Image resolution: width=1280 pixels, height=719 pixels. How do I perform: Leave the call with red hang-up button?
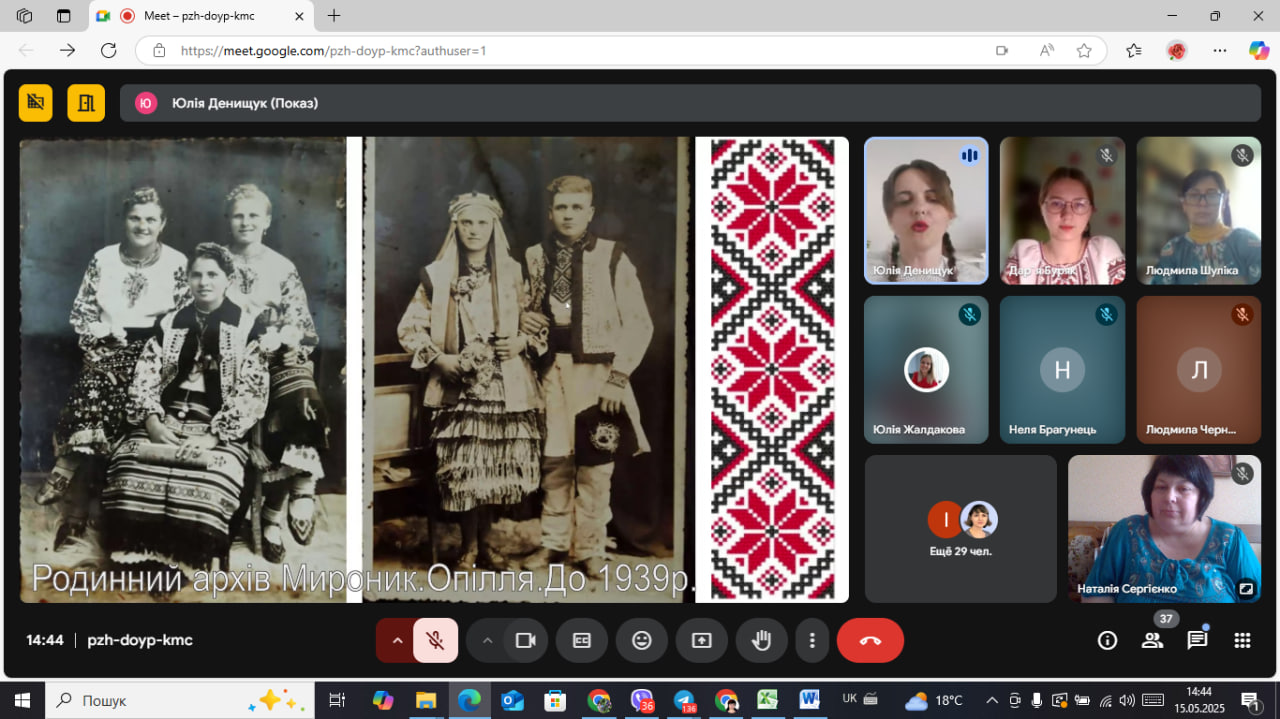(870, 641)
